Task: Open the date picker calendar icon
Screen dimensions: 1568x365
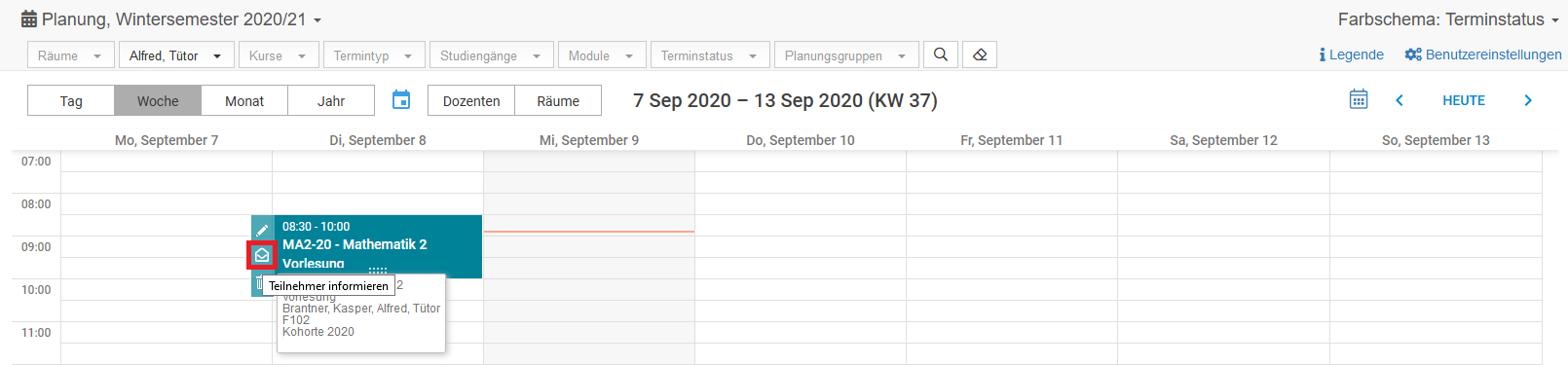Action: 401,100
